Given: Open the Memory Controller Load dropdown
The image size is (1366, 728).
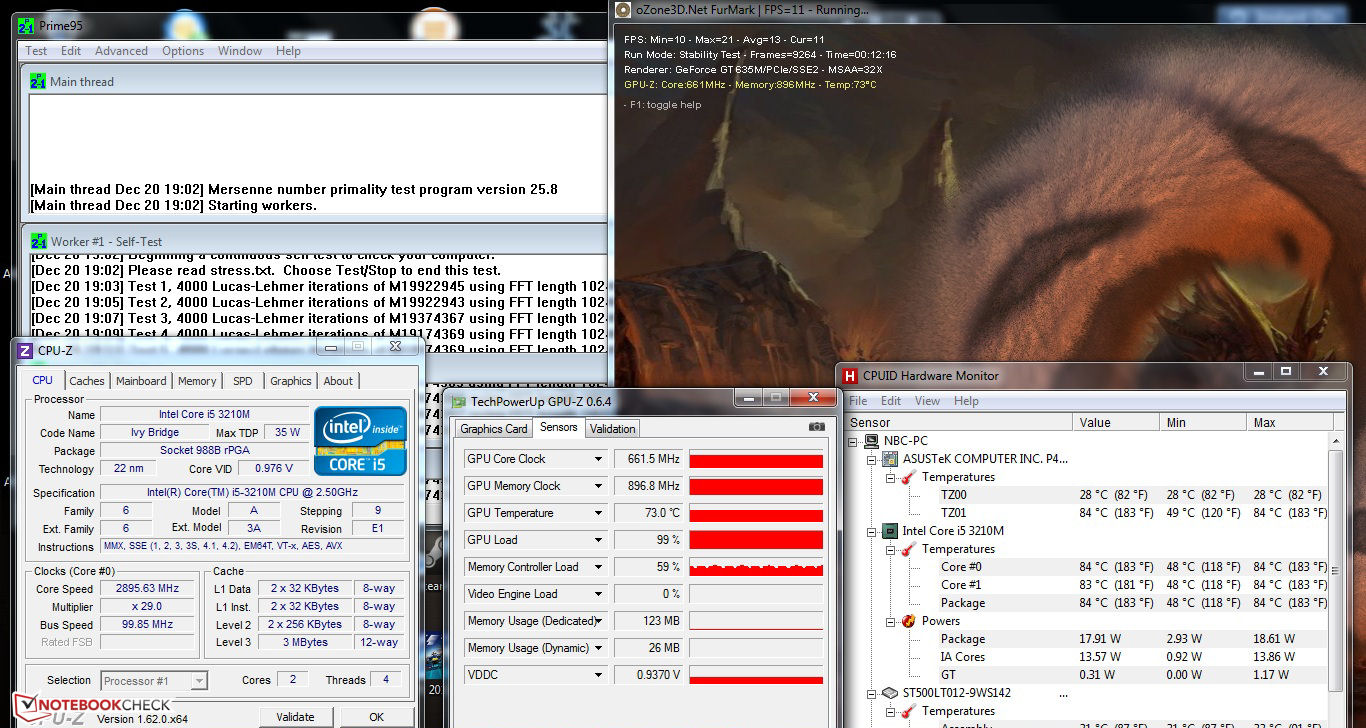Looking at the screenshot, I should (x=599, y=567).
